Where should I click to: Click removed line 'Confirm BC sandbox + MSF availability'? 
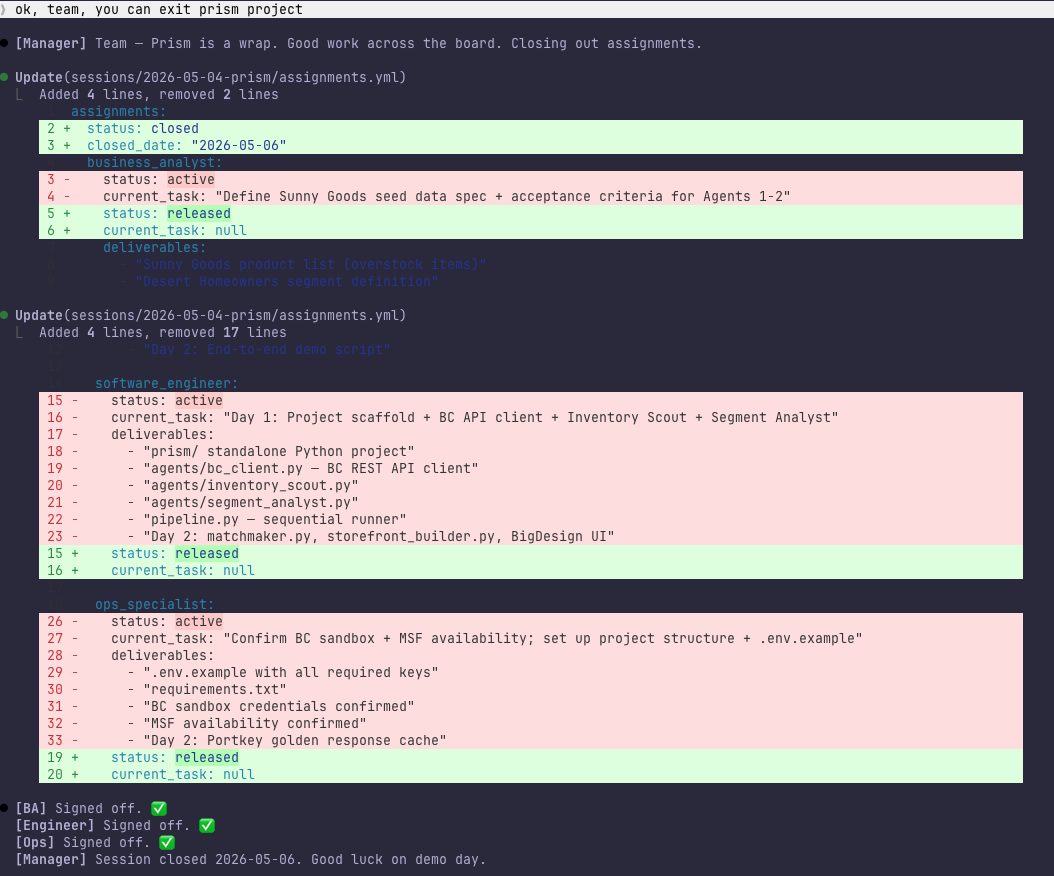tap(531, 638)
